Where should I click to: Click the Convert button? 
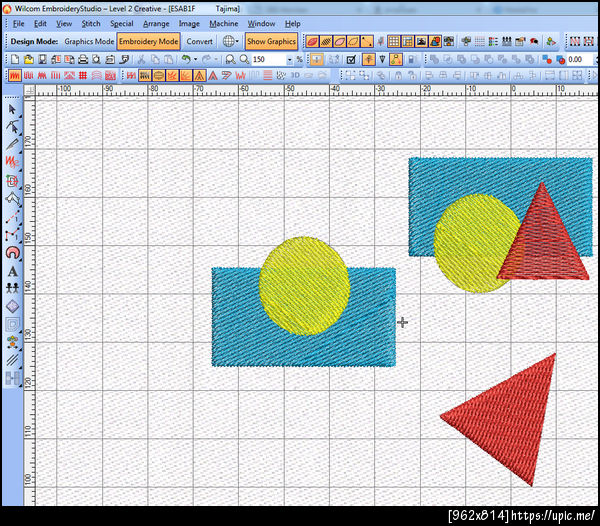199,41
